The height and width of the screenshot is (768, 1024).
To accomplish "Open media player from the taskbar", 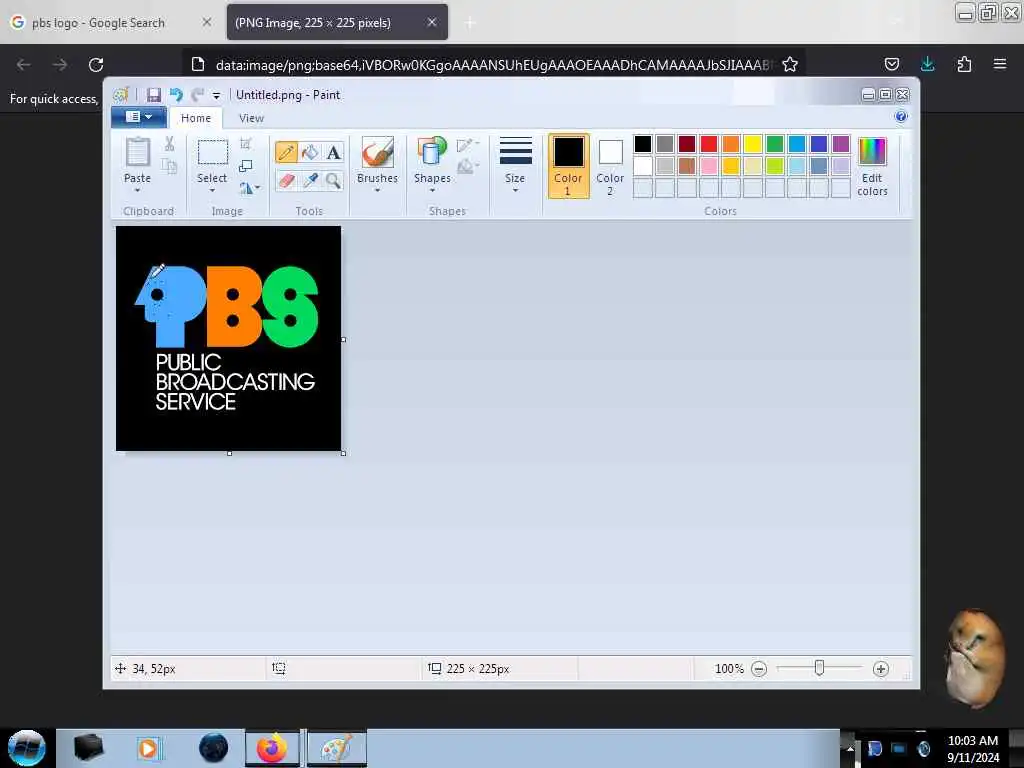I will (x=148, y=748).
